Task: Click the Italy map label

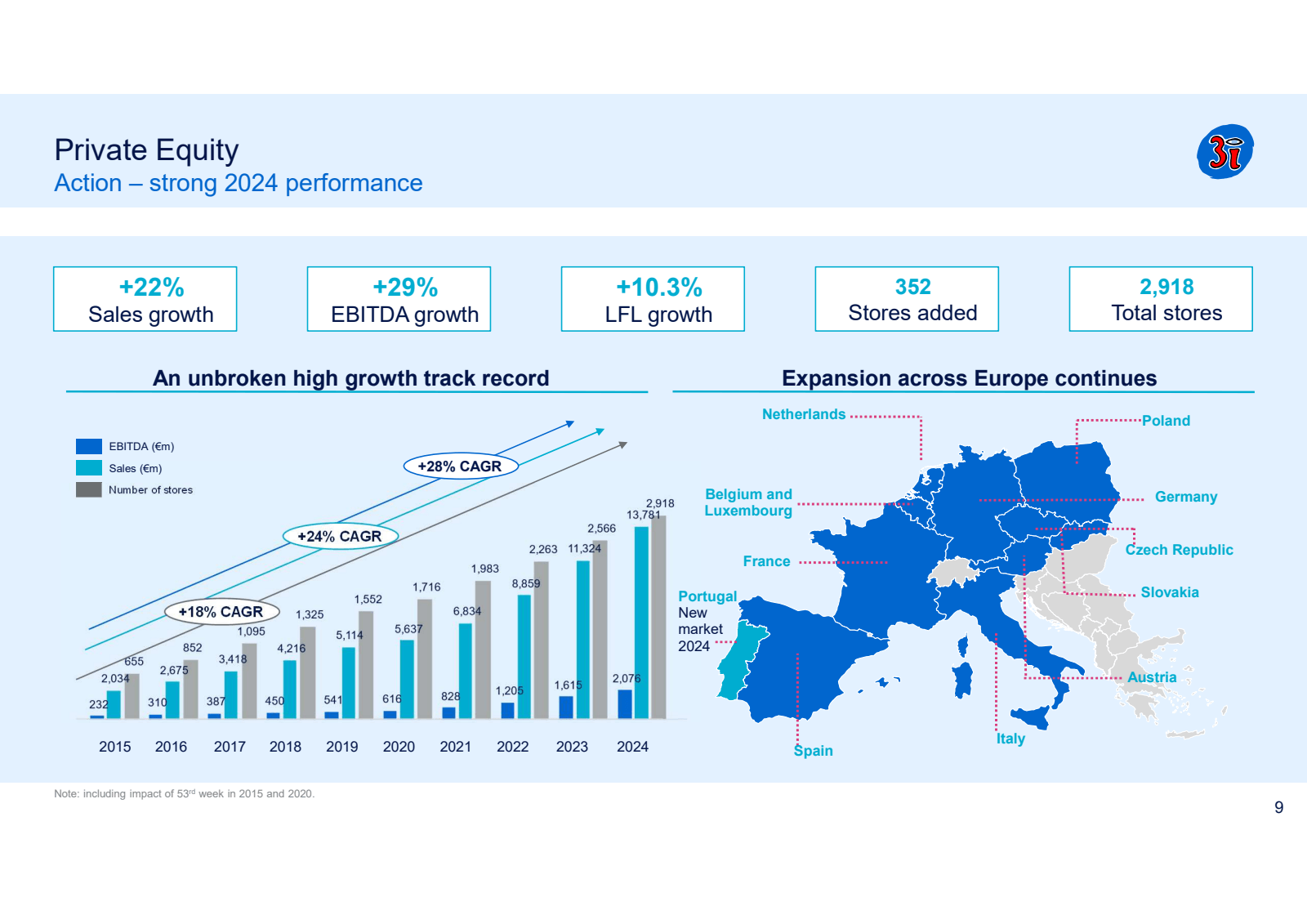Action: [1010, 739]
